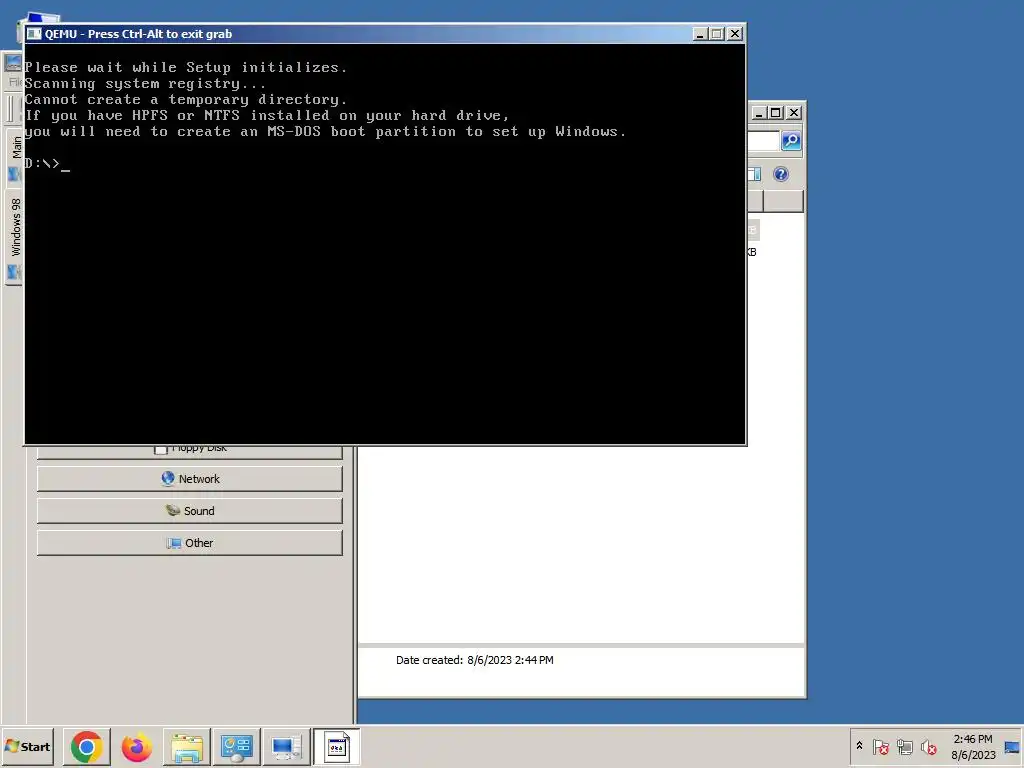The width and height of the screenshot is (1024, 768).
Task: Minimize the Explorer window behind QEMU
Action: [758, 113]
